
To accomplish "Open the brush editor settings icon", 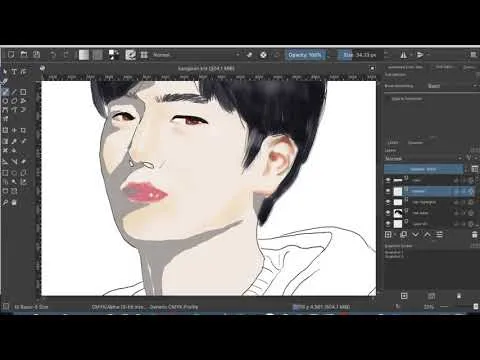I will coord(130,55).
